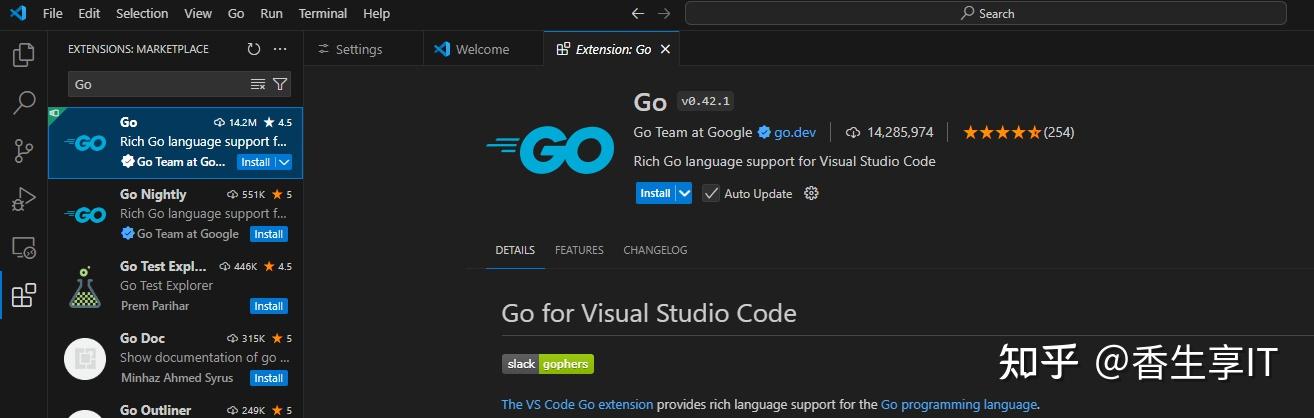Open the Terminal menu

pos(323,13)
